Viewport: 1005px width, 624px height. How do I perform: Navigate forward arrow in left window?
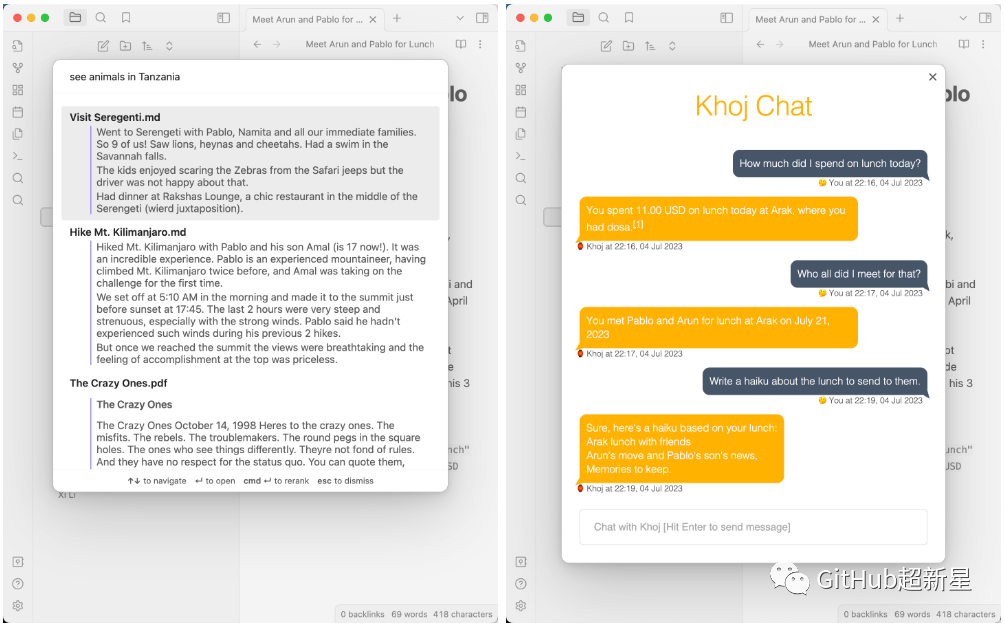(276, 44)
